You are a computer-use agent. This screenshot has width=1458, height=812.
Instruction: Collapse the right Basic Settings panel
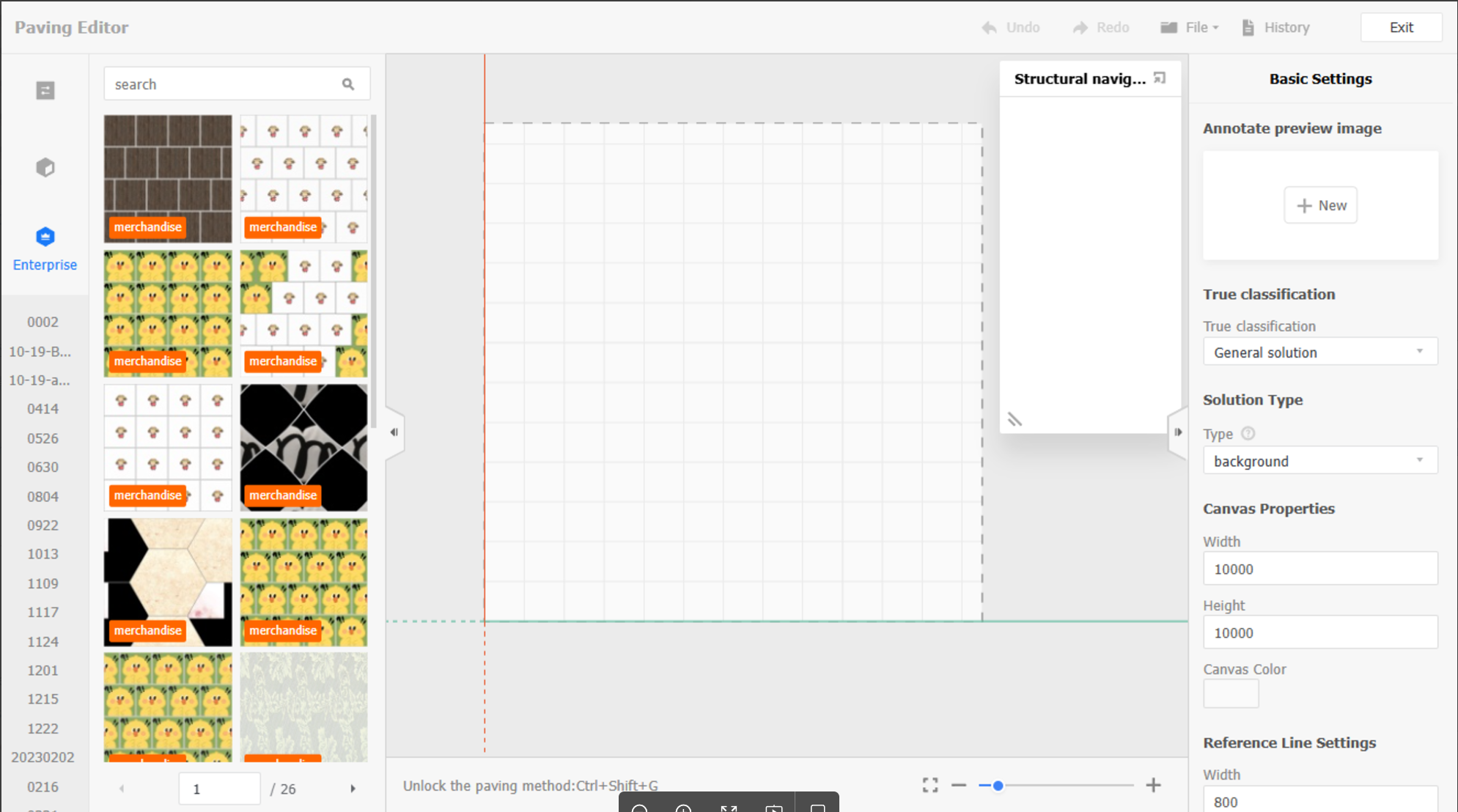(x=1178, y=432)
